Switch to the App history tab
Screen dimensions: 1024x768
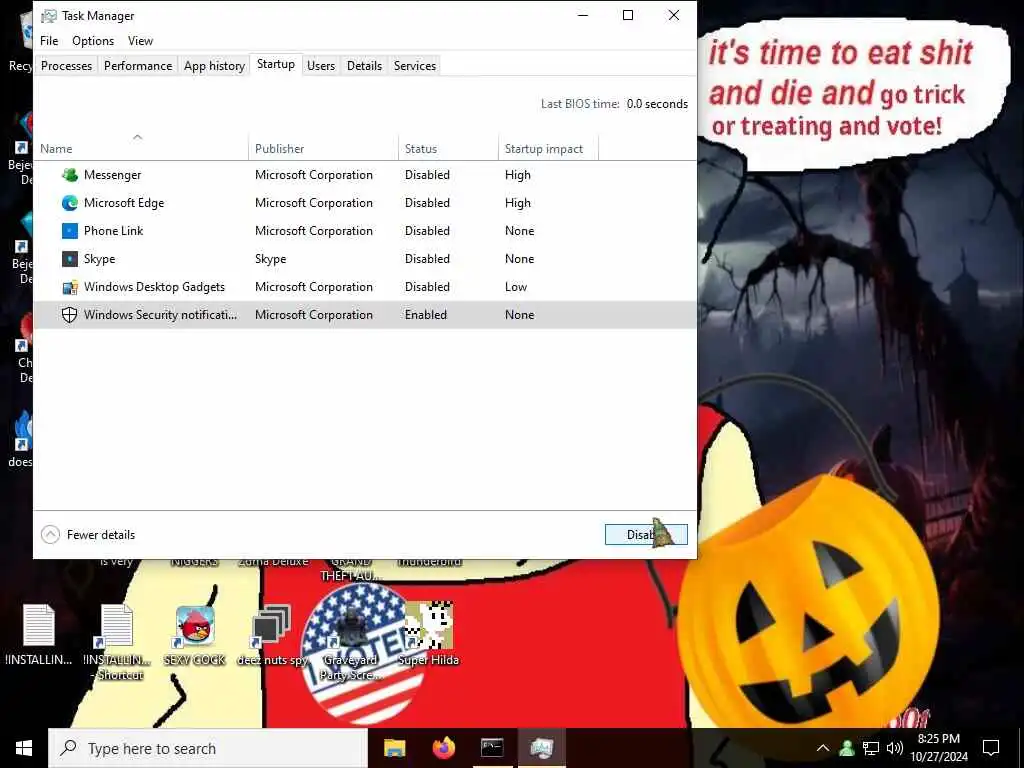(x=214, y=66)
